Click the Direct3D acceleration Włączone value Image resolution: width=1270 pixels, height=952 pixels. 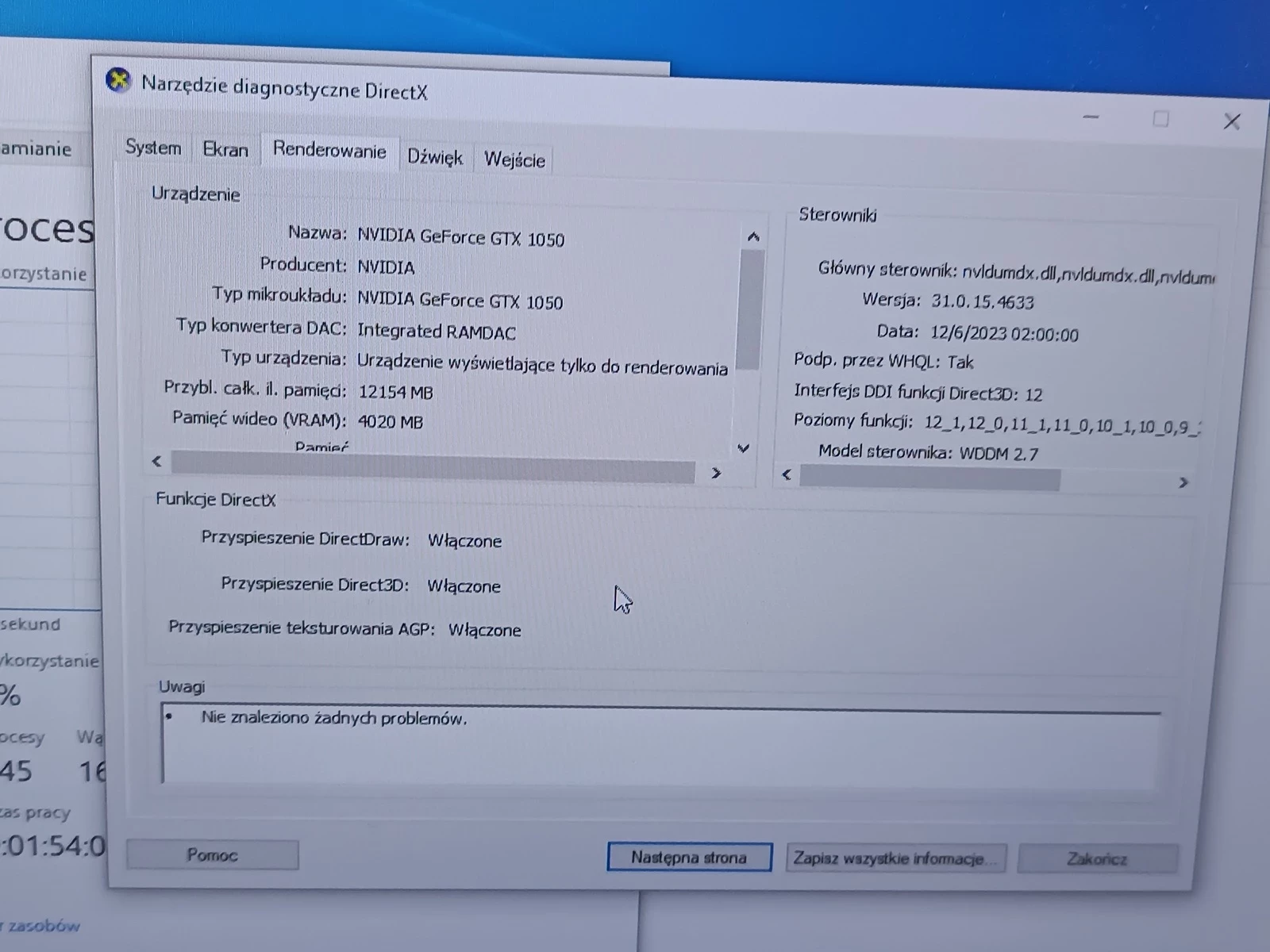coord(464,586)
